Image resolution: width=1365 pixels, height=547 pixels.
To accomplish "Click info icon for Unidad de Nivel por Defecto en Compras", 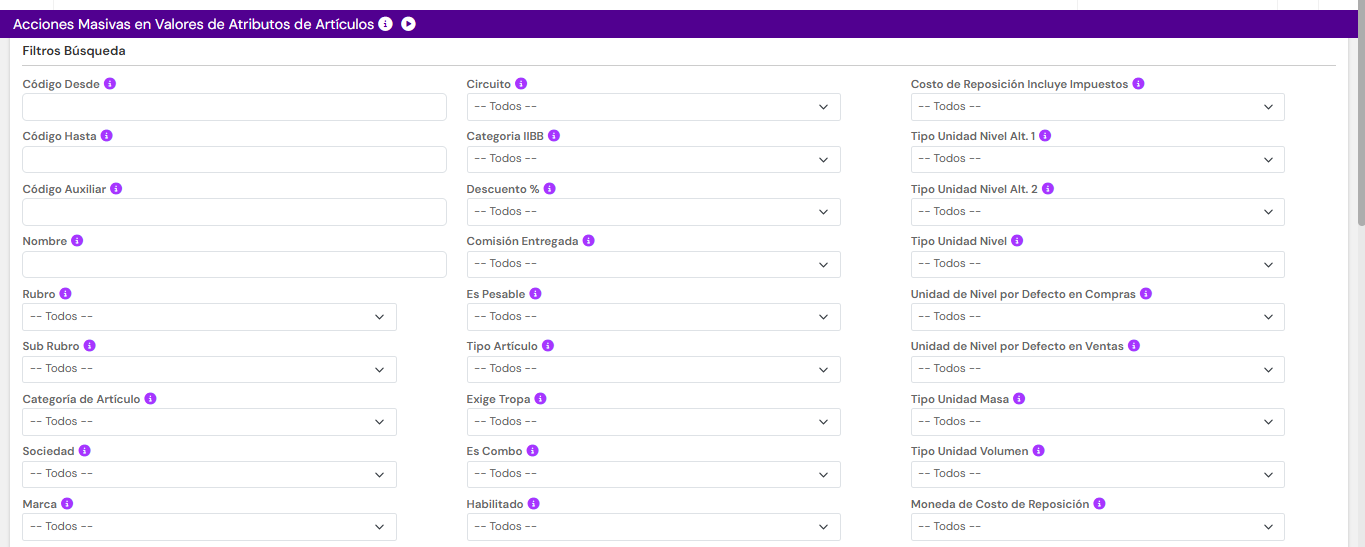I will [x=1146, y=294].
